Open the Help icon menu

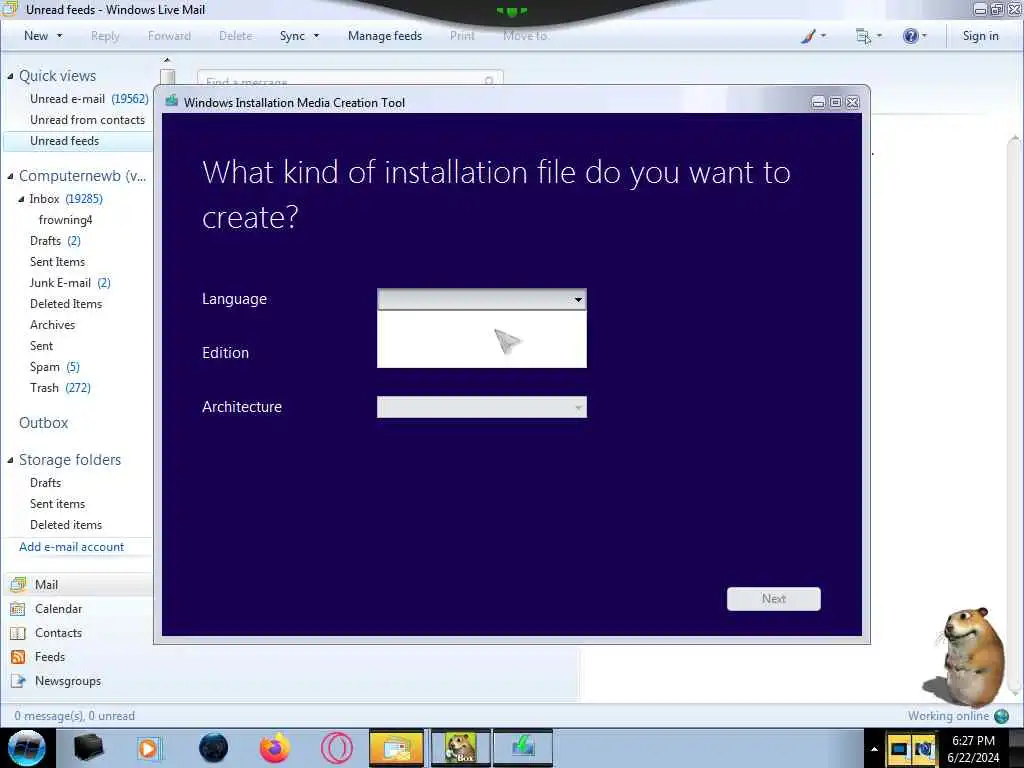click(914, 36)
